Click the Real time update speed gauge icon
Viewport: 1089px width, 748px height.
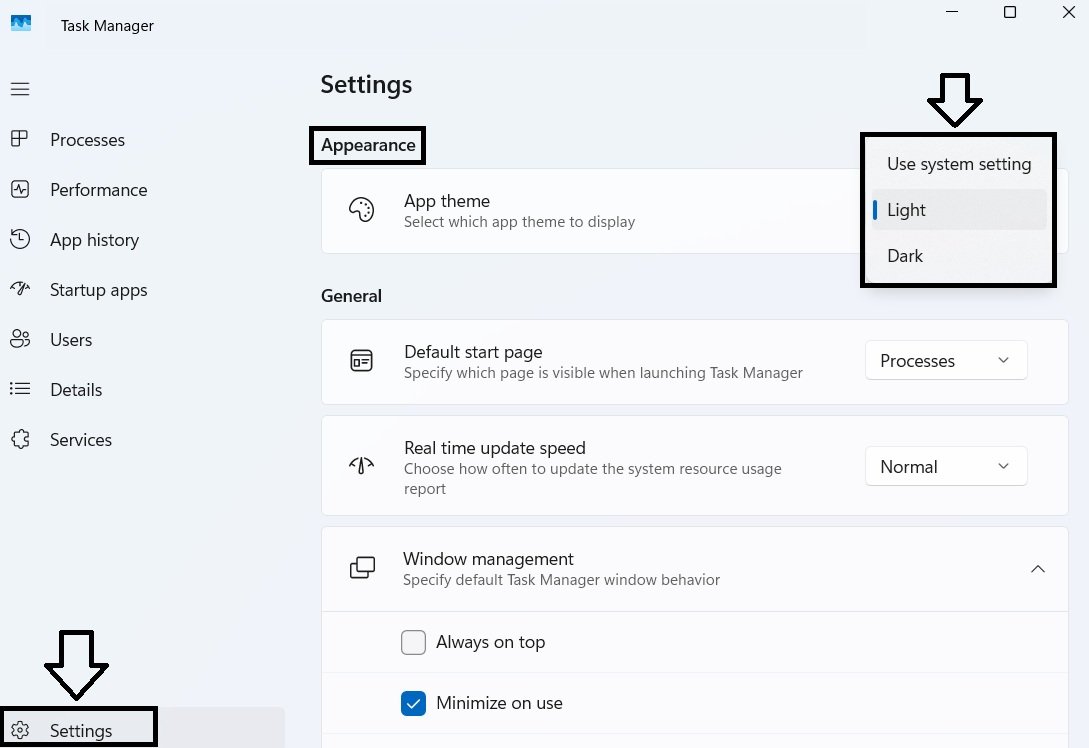pos(361,465)
